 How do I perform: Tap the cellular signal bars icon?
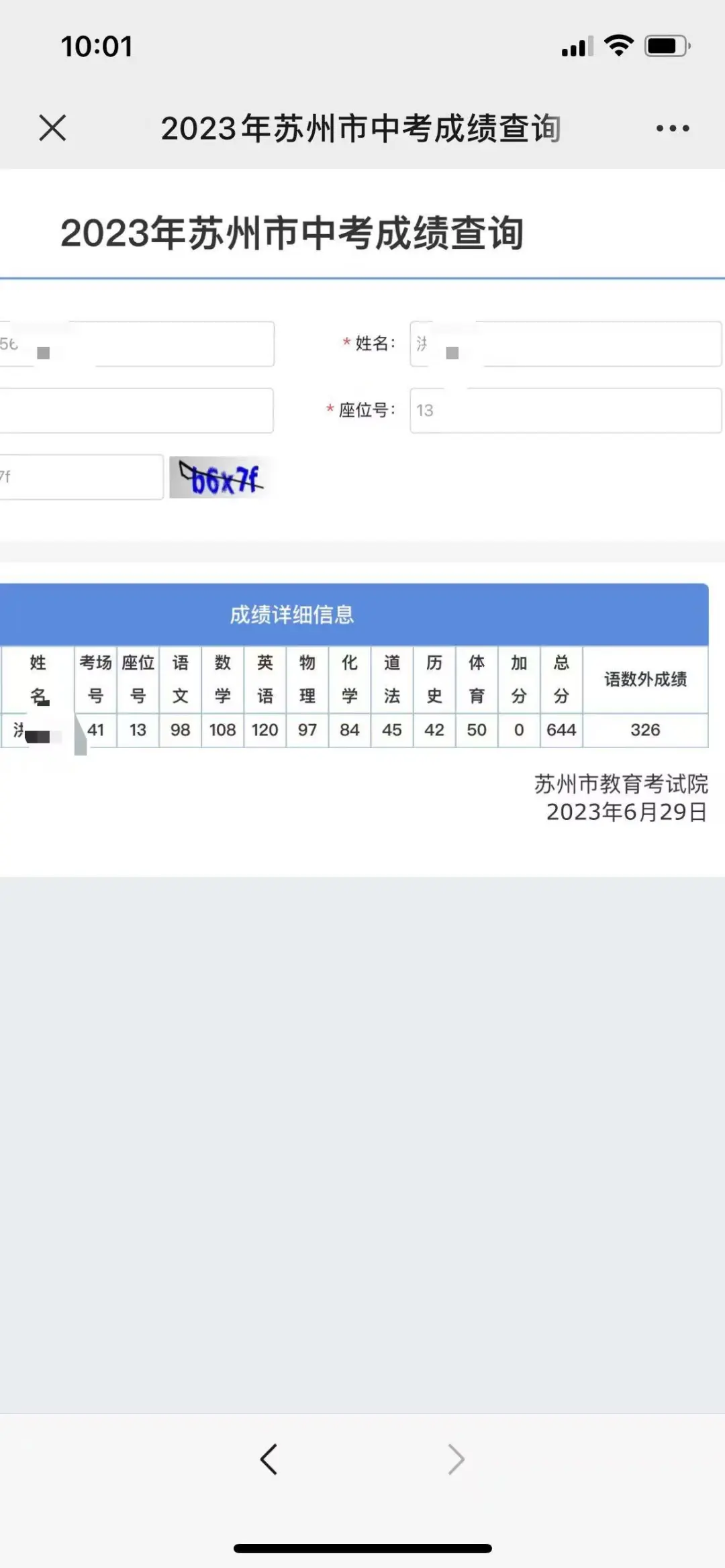coord(577,47)
